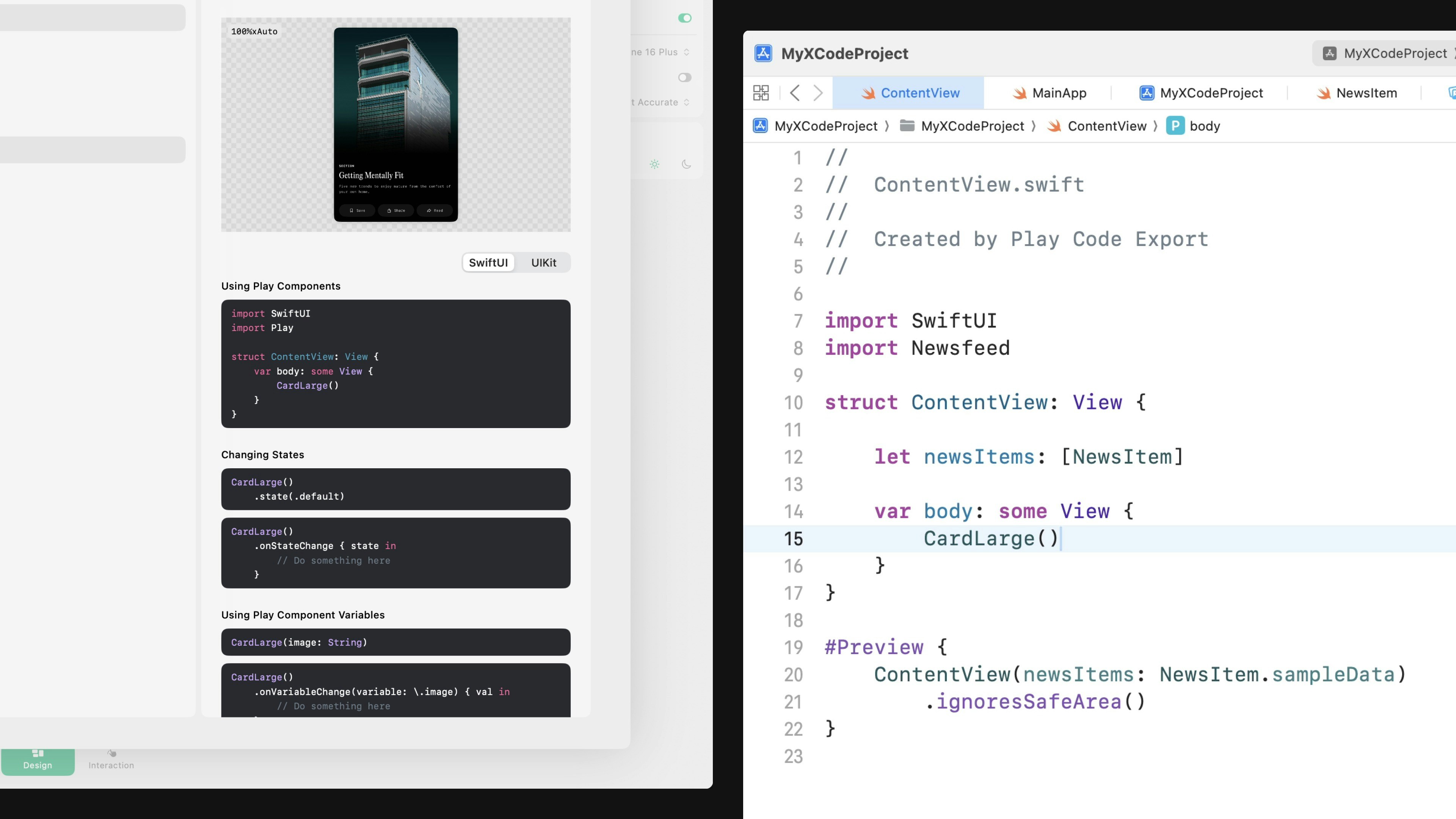
Task: Click the Interaction mode hand icon
Action: click(111, 753)
